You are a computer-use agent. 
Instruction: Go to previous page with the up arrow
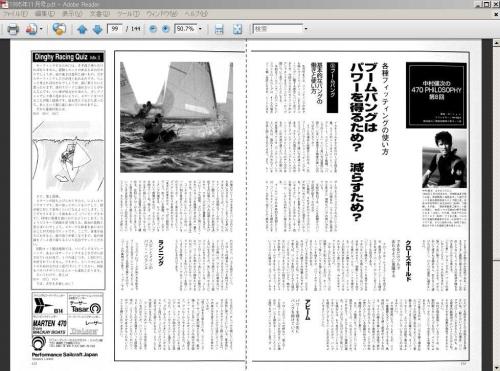click(82, 29)
